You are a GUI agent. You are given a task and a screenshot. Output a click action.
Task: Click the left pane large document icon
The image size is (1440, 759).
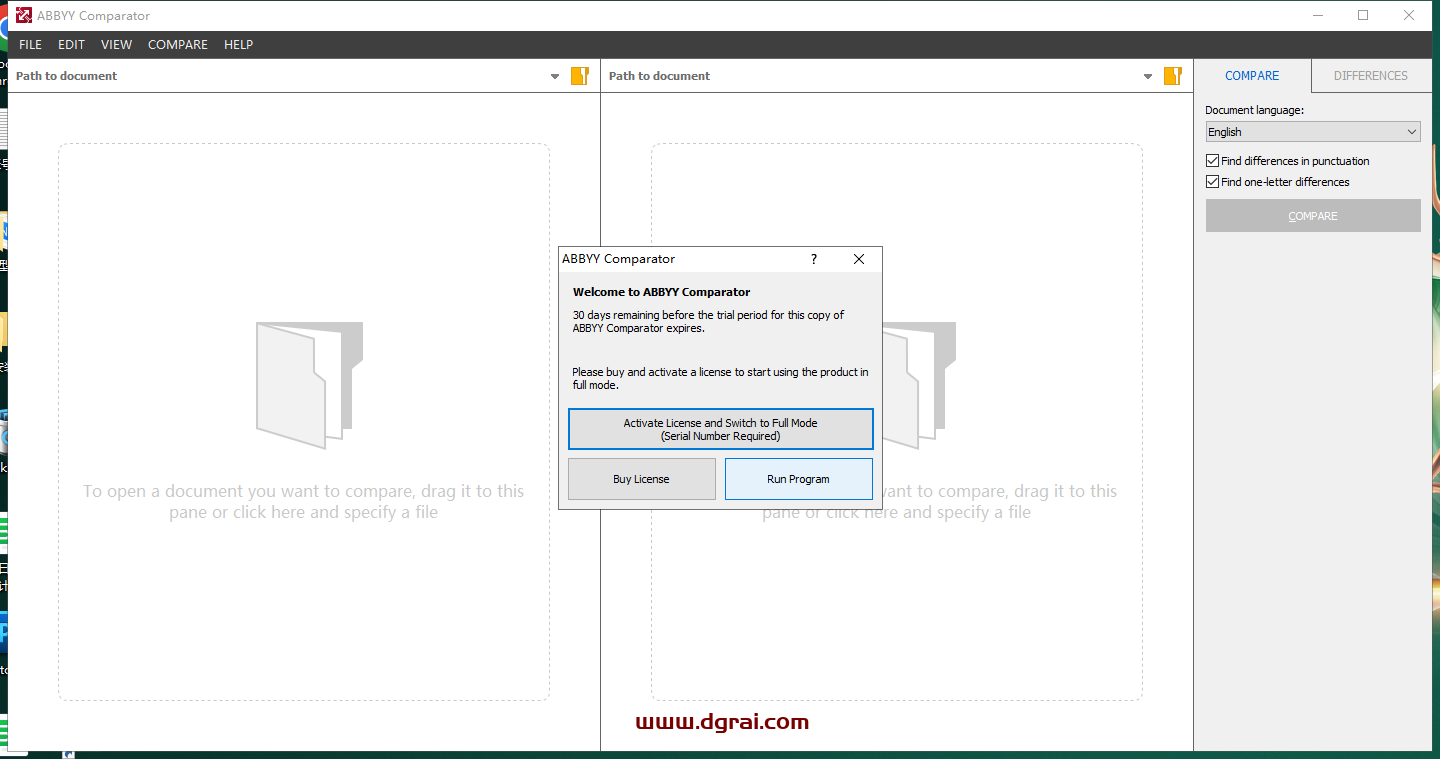pyautogui.click(x=309, y=385)
